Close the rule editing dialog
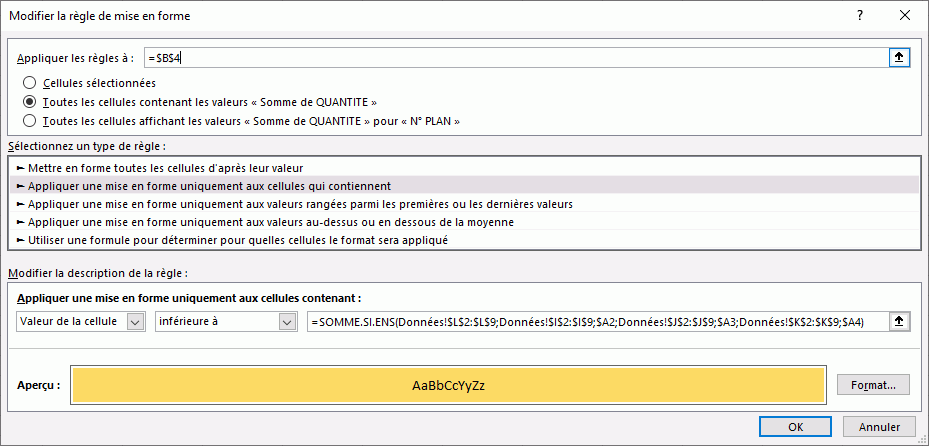This screenshot has height=446, width=929. [905, 16]
